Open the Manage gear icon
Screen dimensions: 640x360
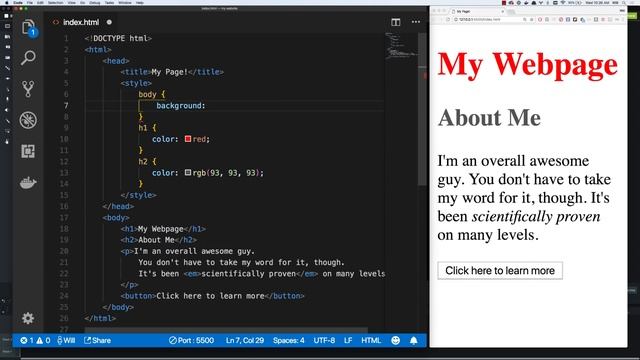click(28, 318)
